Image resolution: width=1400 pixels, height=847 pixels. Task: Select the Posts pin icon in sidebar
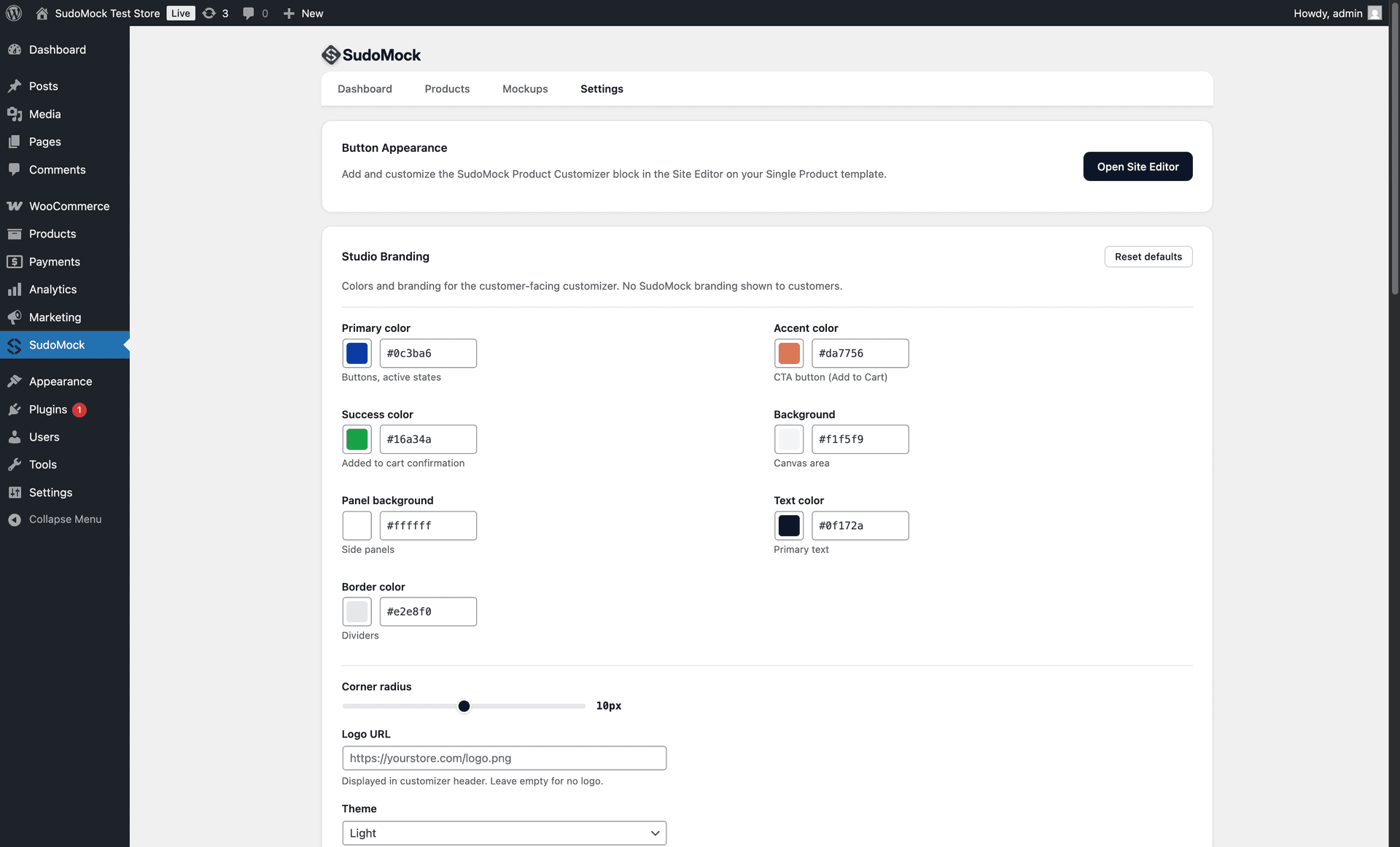pyautogui.click(x=15, y=86)
